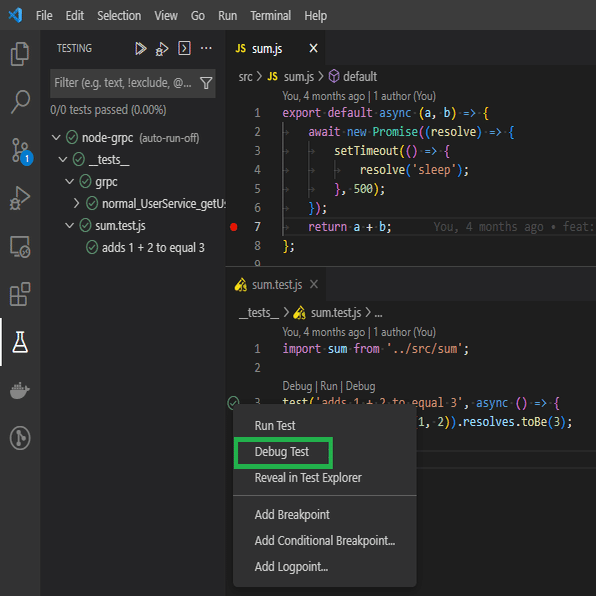Expand the normal_UserService_getU node
596x596 pixels.
[76, 203]
